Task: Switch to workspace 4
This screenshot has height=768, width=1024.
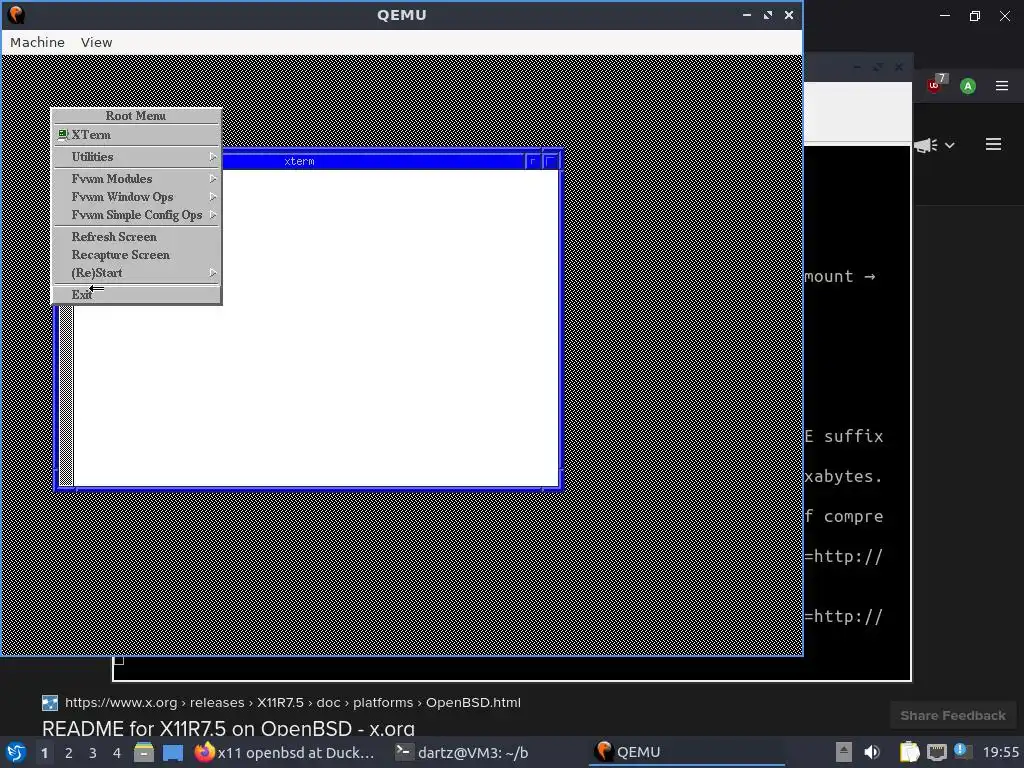Action: (x=117, y=753)
